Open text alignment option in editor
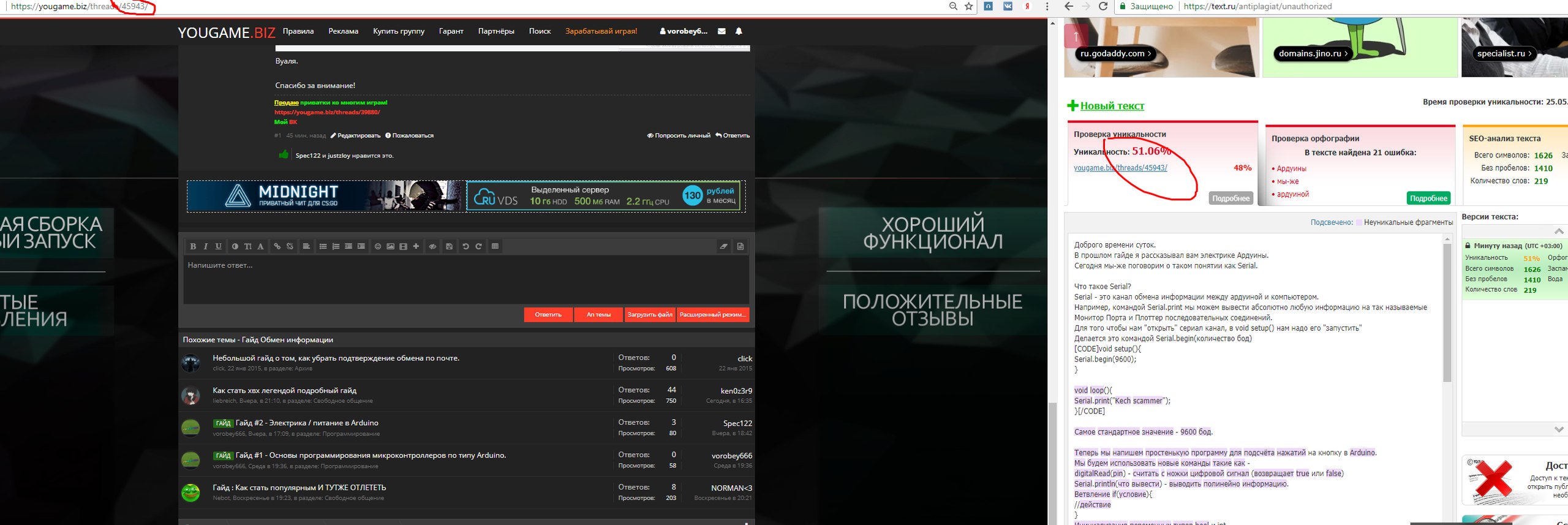Image resolution: width=1568 pixels, height=525 pixels. pyautogui.click(x=306, y=246)
